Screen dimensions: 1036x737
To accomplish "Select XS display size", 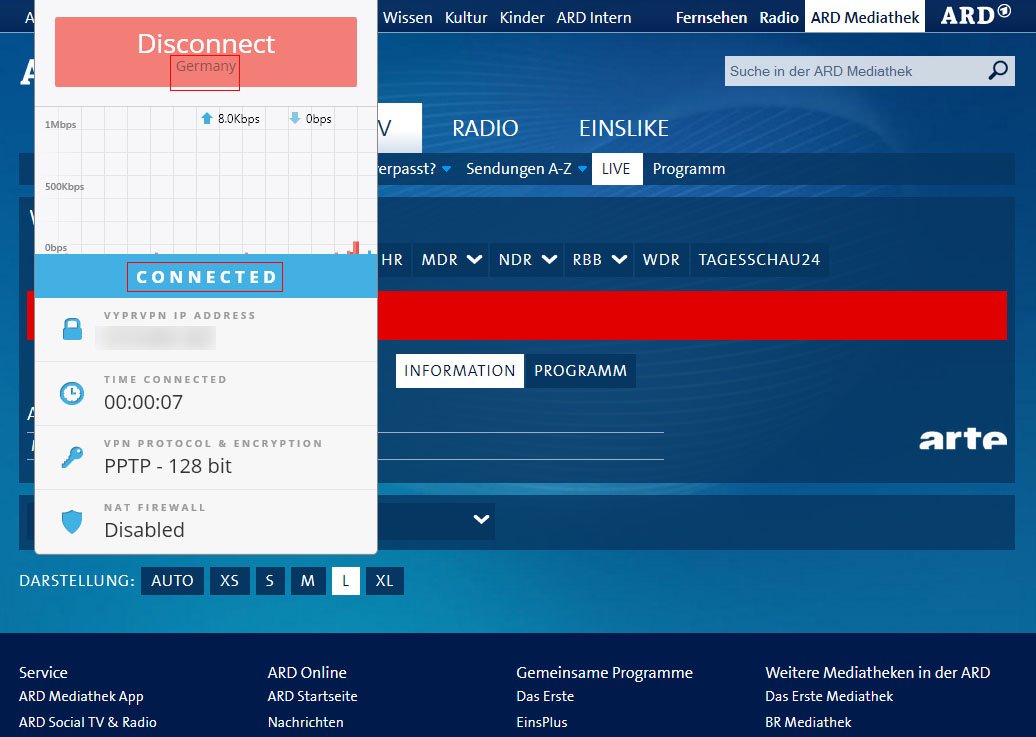I will 229,581.
